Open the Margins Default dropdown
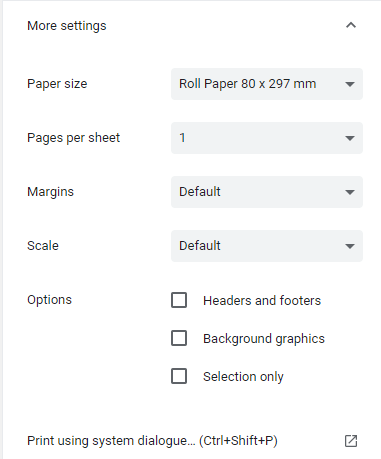381x459 pixels. point(267,192)
